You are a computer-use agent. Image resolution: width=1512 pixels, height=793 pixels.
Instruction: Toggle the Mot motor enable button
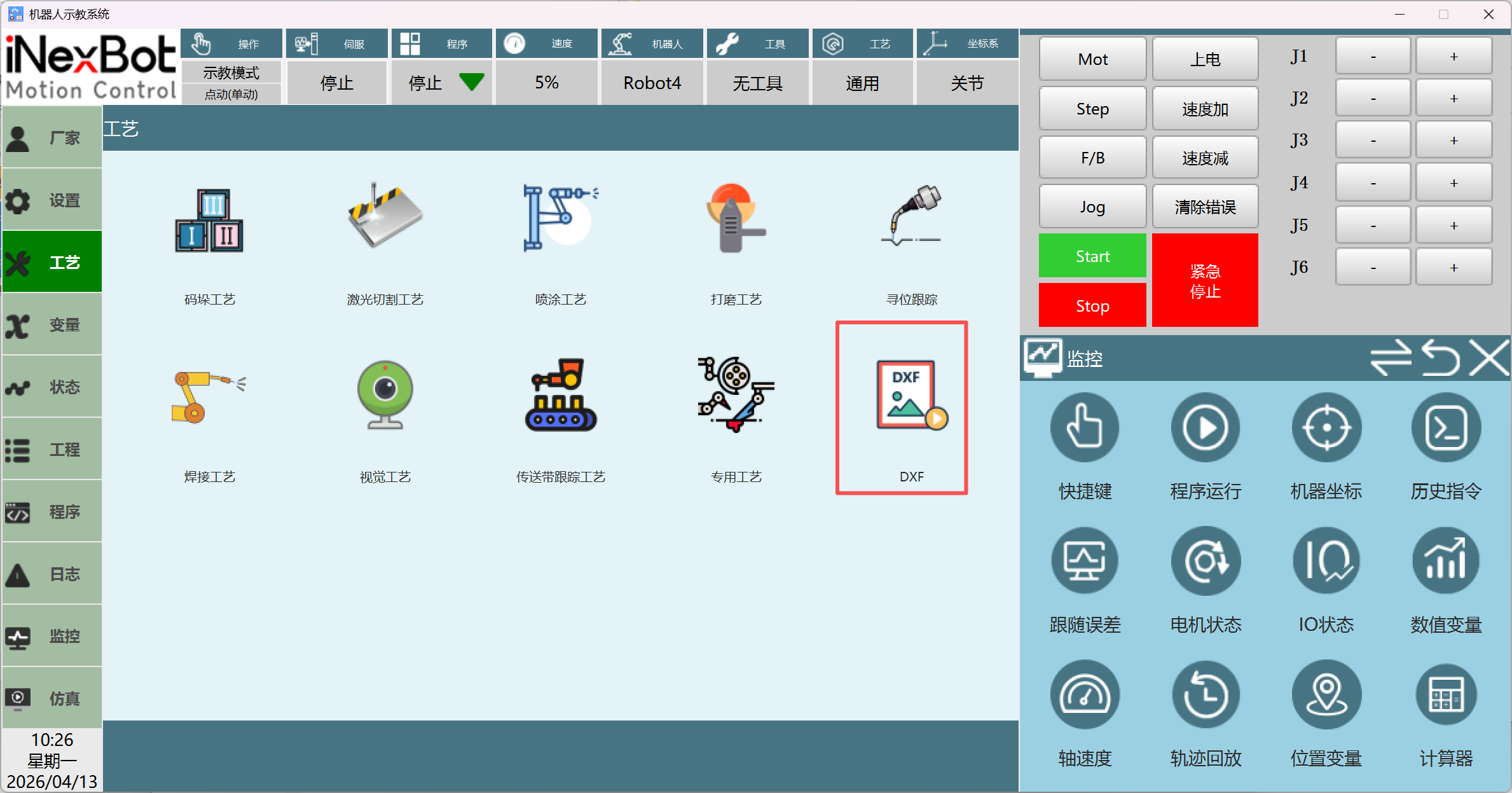[1092, 59]
